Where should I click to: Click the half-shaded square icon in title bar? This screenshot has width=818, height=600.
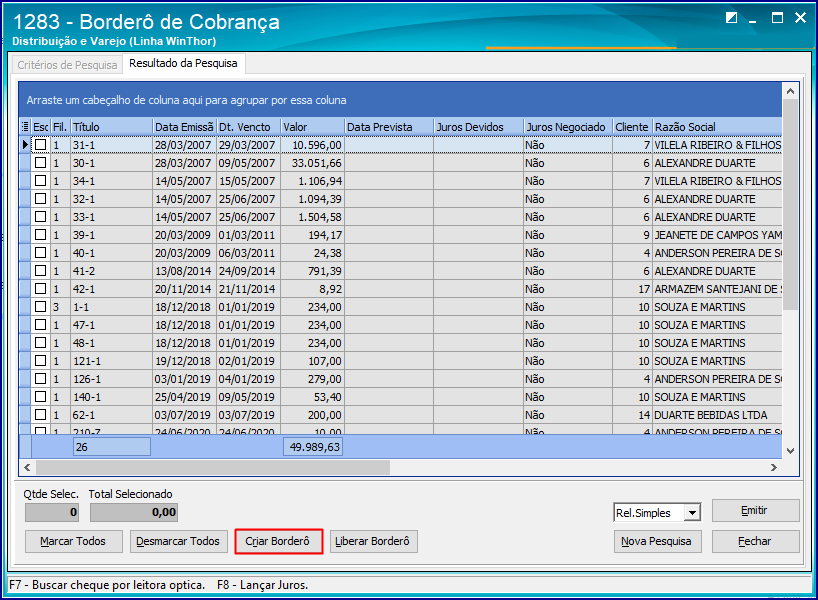tap(732, 18)
